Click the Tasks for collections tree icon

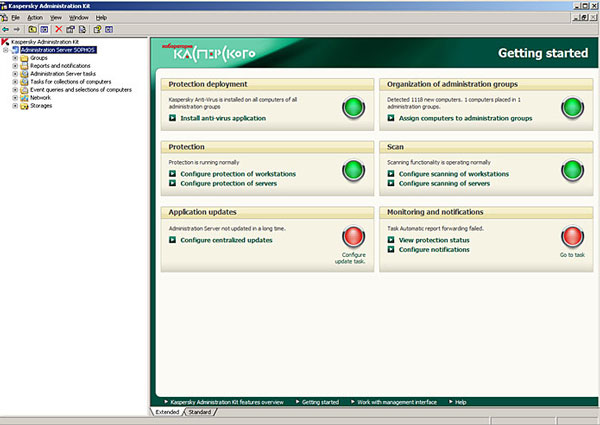(24, 82)
